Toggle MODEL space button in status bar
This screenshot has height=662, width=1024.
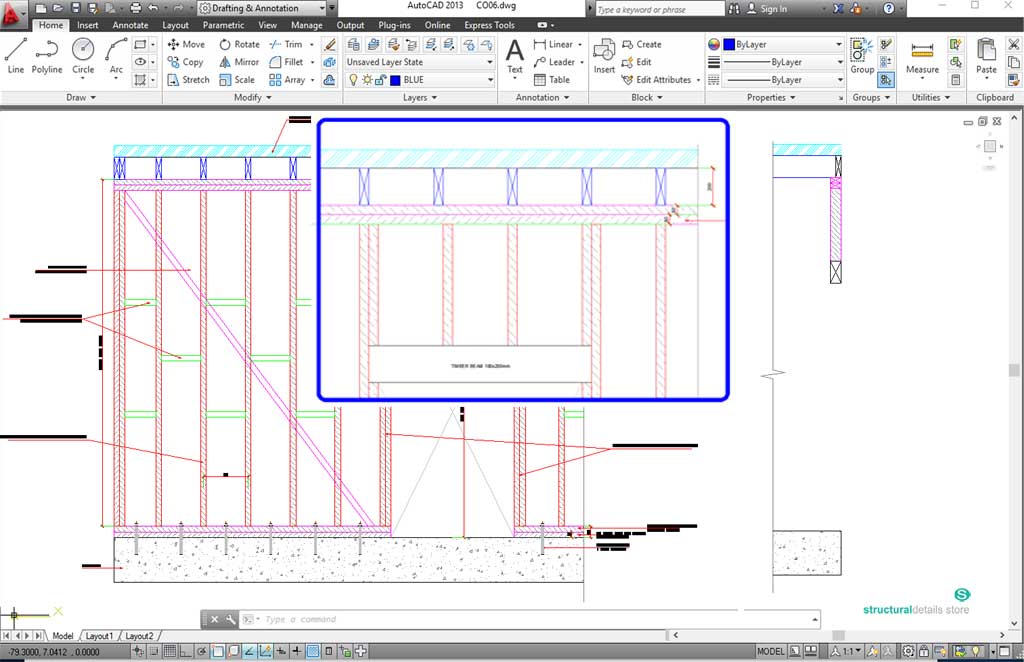click(x=770, y=652)
